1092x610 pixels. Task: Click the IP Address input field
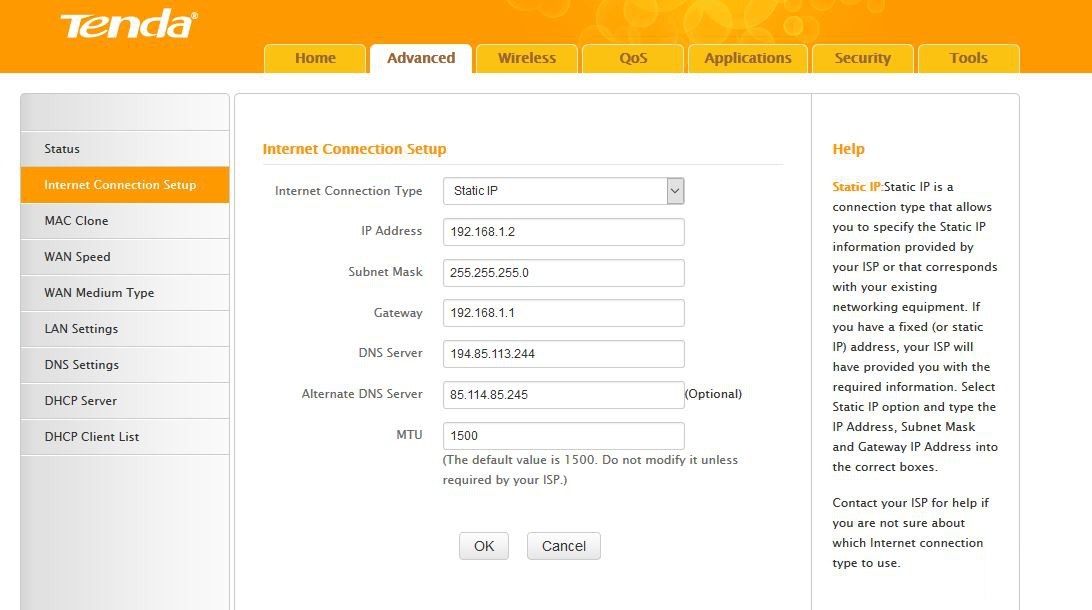point(563,232)
